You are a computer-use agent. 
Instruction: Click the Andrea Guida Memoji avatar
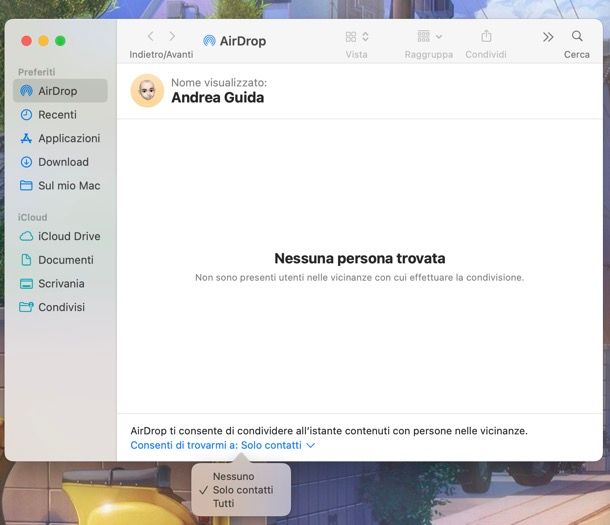(x=147, y=91)
